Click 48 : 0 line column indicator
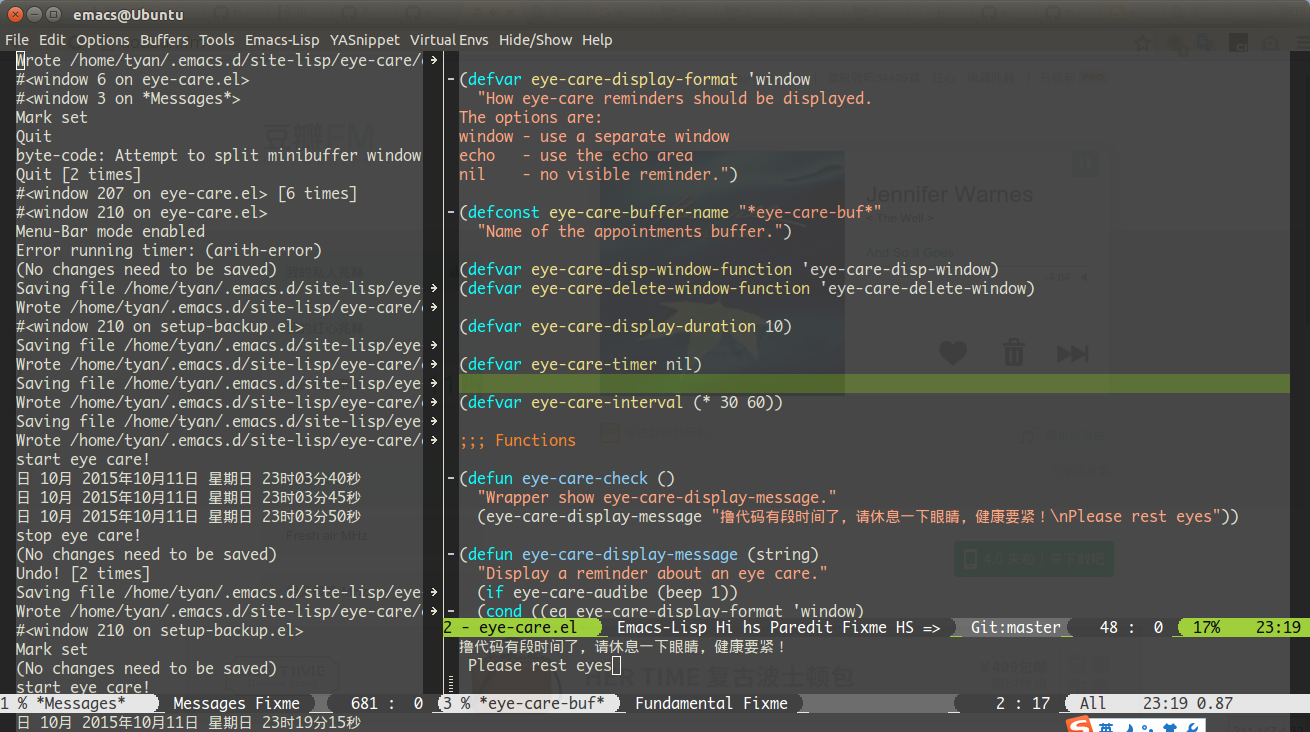 point(1130,627)
